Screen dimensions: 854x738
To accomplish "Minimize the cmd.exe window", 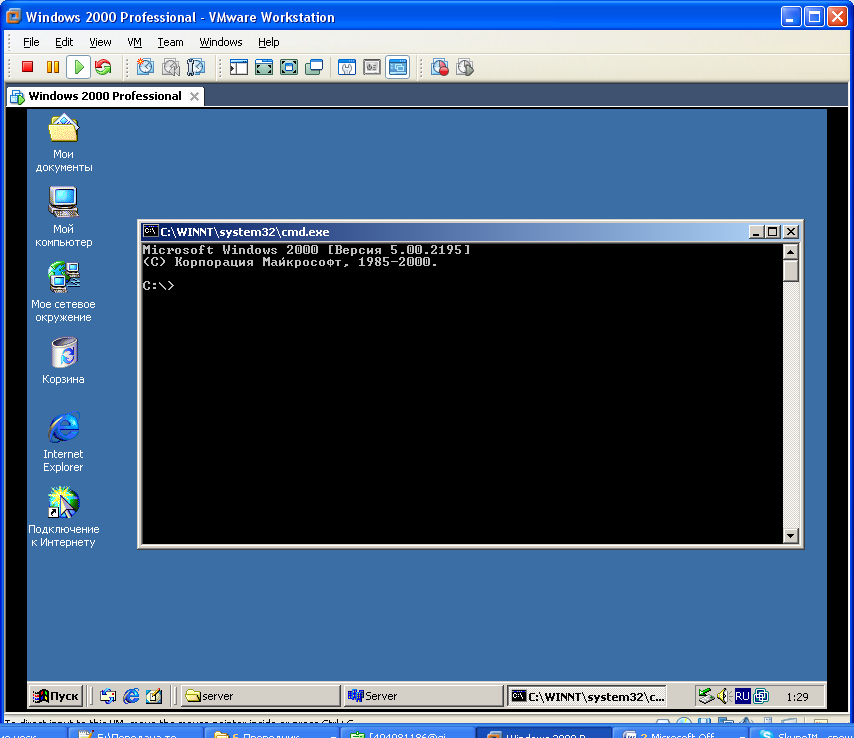I will coord(755,232).
